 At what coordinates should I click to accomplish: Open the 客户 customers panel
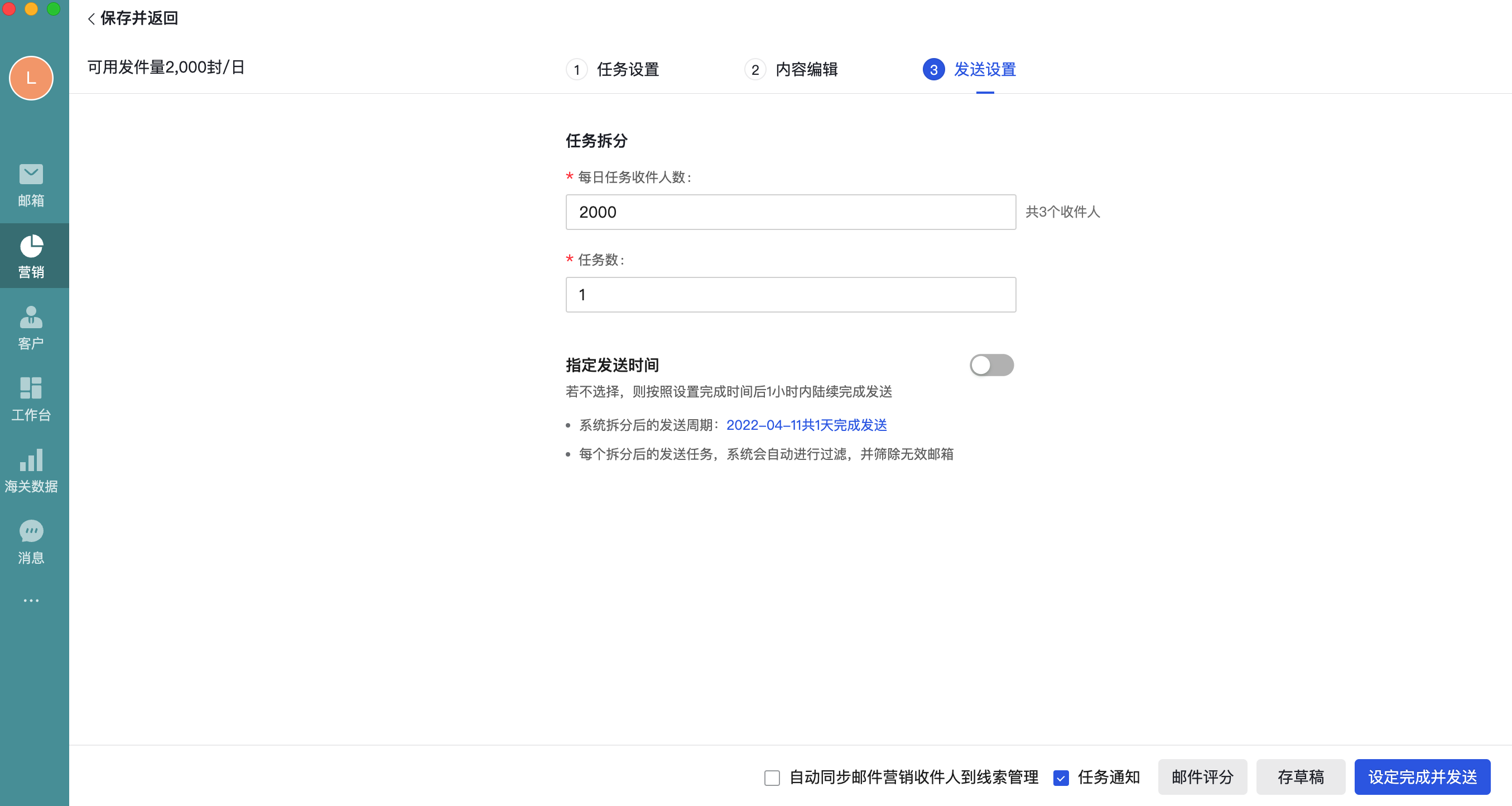pos(31,329)
